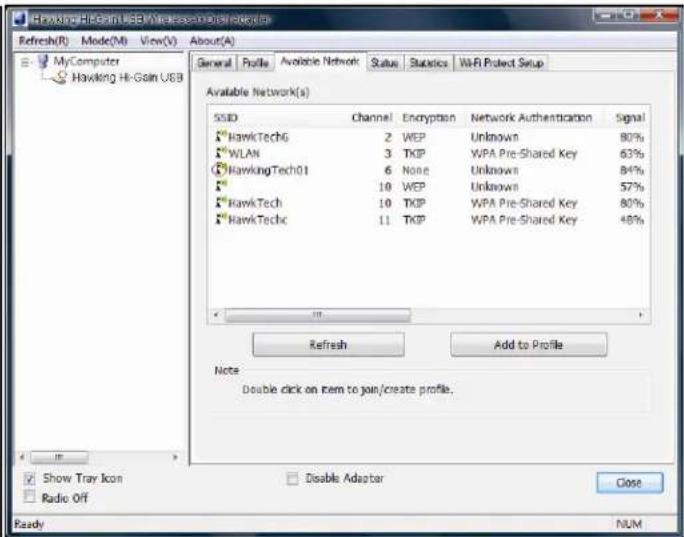Click the network list horizontal scrollbar thumb
This screenshot has width=684, height=537.
tap(317, 315)
